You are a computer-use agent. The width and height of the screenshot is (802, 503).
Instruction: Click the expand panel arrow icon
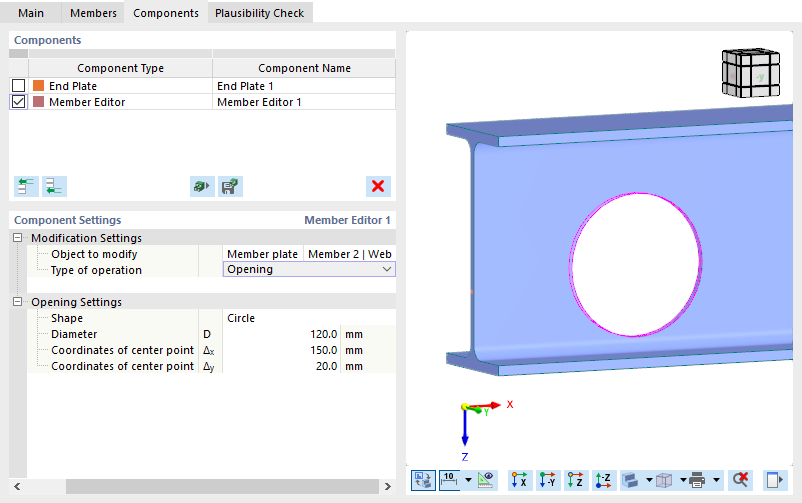pos(774,480)
